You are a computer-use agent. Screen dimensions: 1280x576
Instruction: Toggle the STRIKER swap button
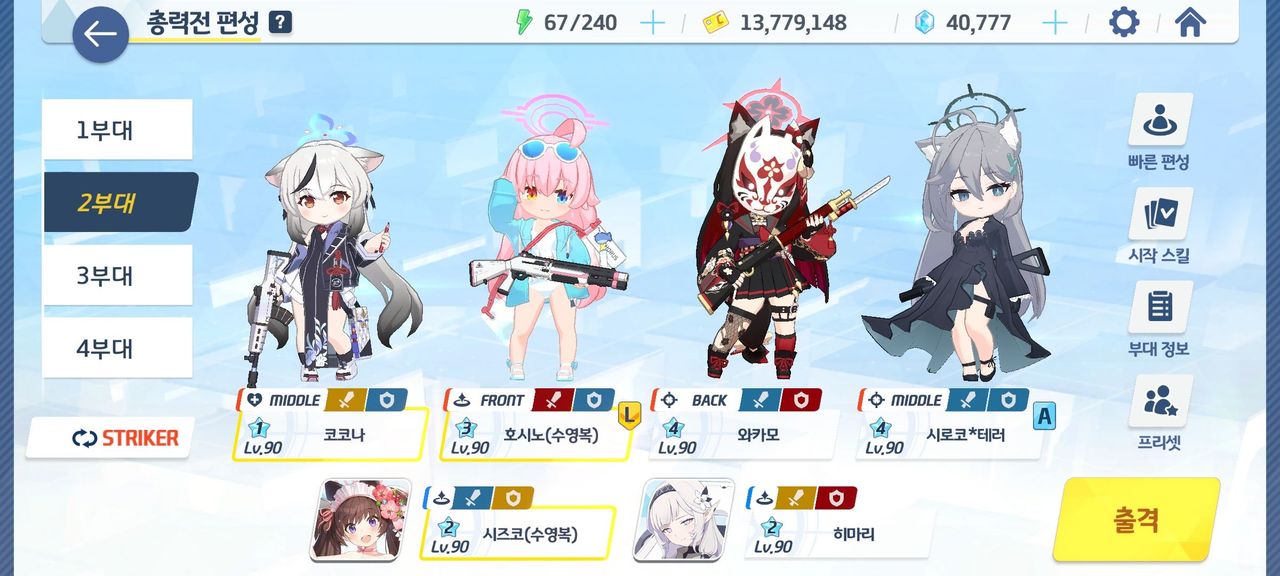coord(111,438)
